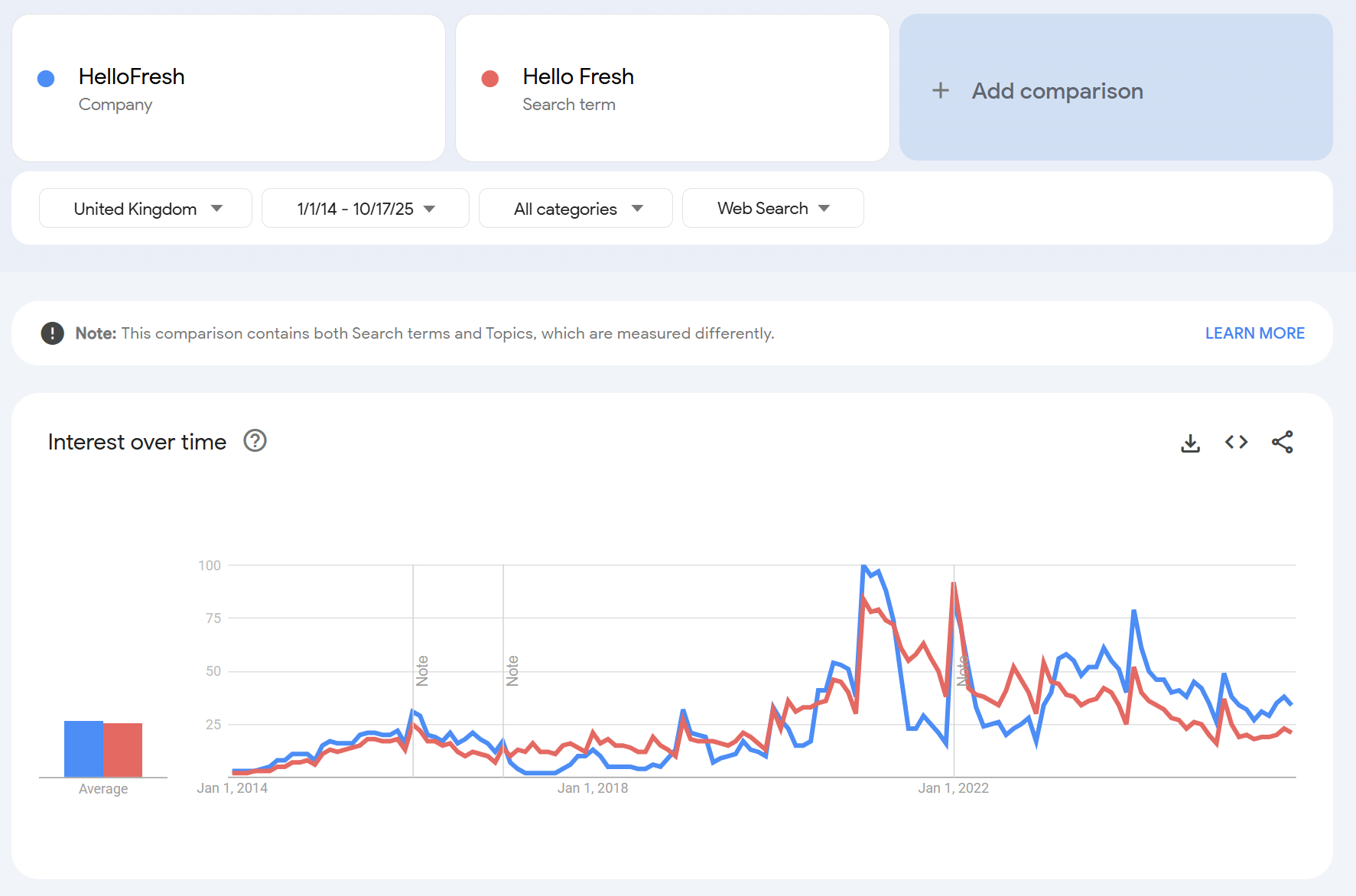Click the red Average bar
This screenshot has width=1356, height=896.
[x=123, y=750]
